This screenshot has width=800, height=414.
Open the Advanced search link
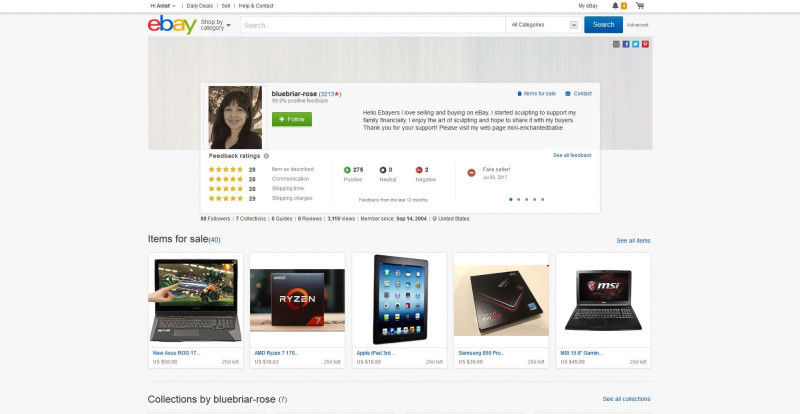pos(638,25)
